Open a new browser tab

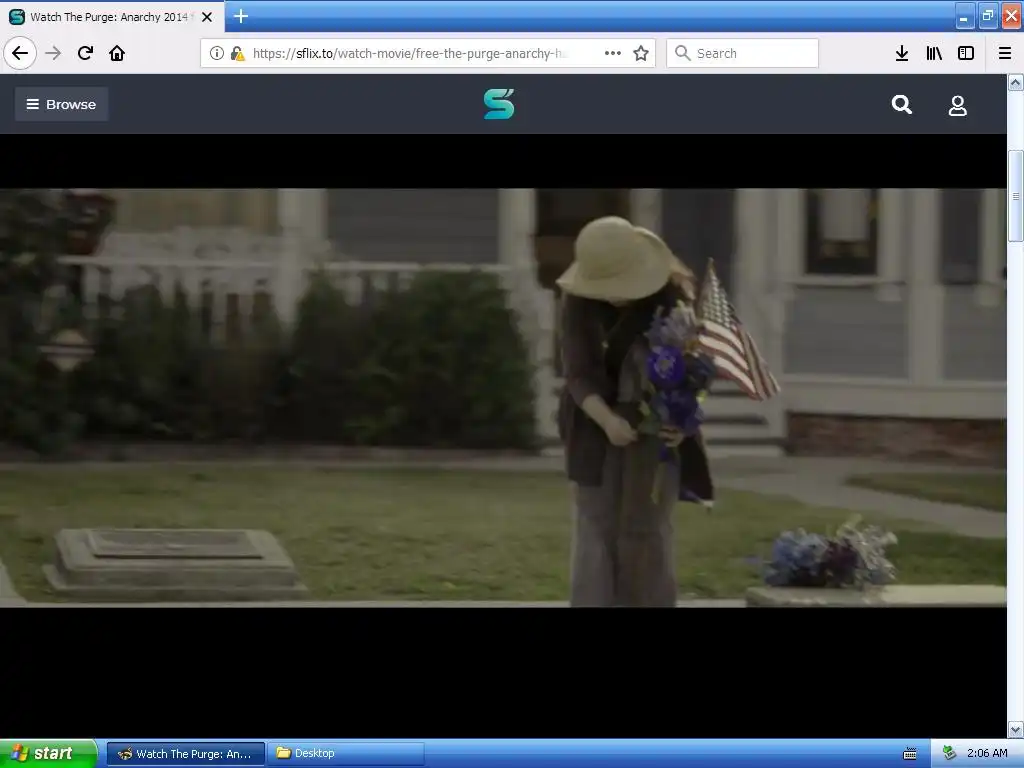coord(241,16)
